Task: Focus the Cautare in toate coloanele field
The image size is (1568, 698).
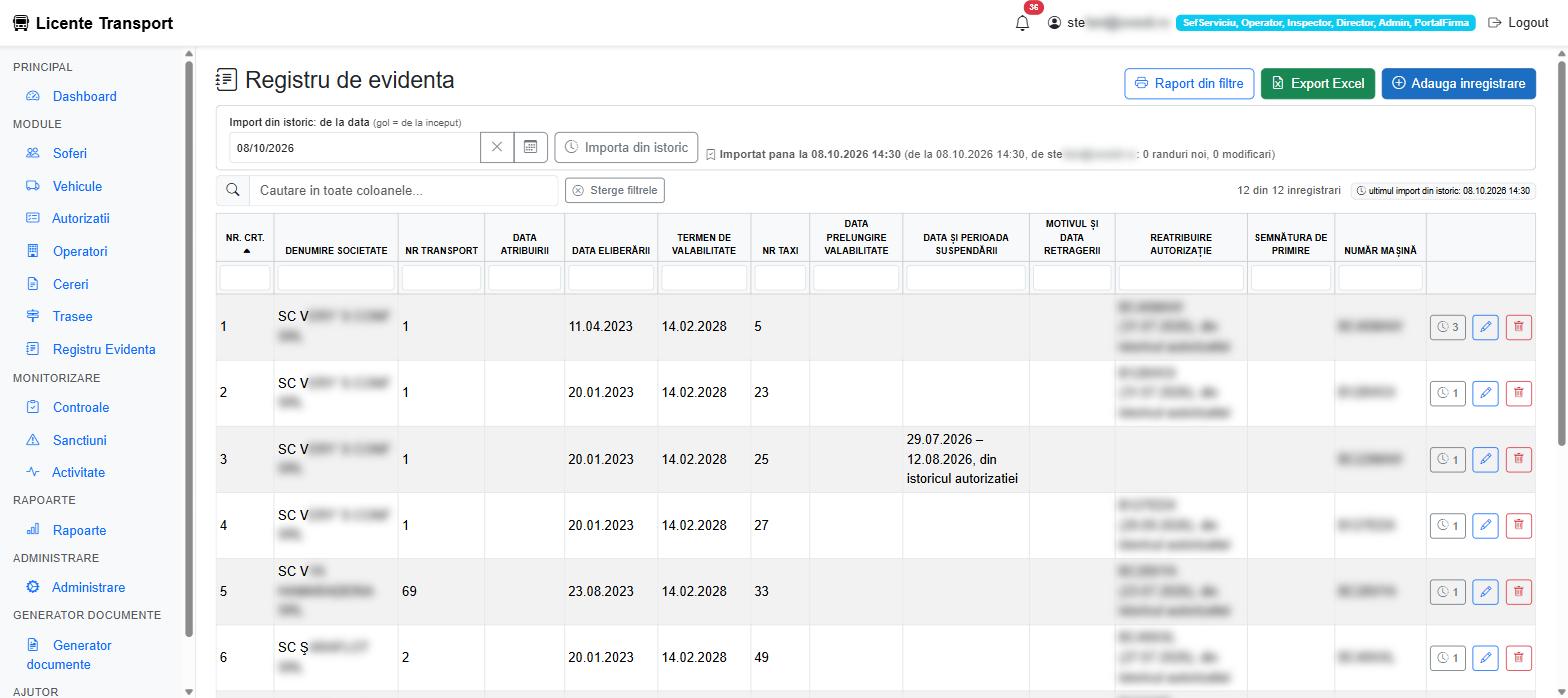Action: 403,190
